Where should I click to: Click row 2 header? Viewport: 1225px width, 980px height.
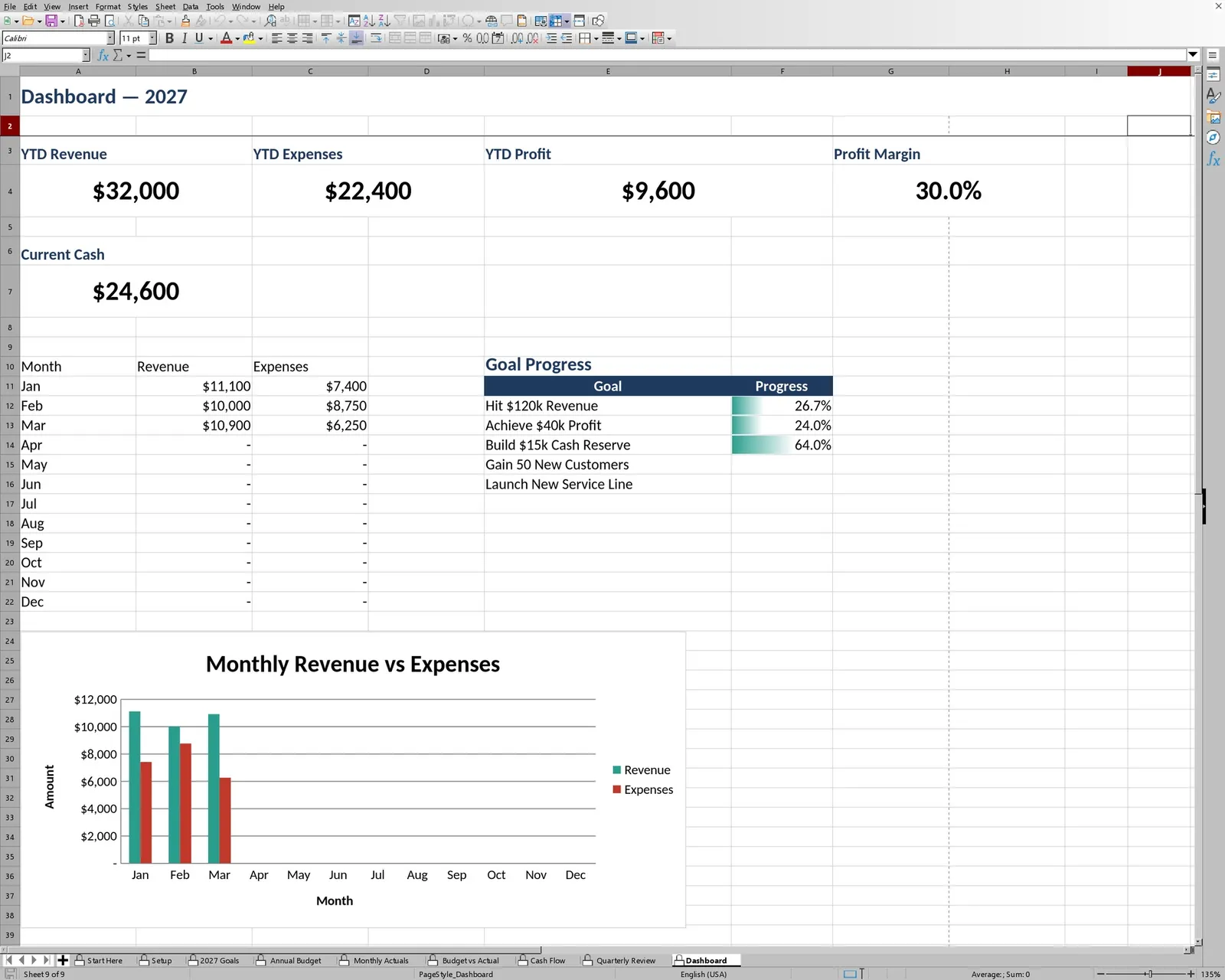[10, 126]
